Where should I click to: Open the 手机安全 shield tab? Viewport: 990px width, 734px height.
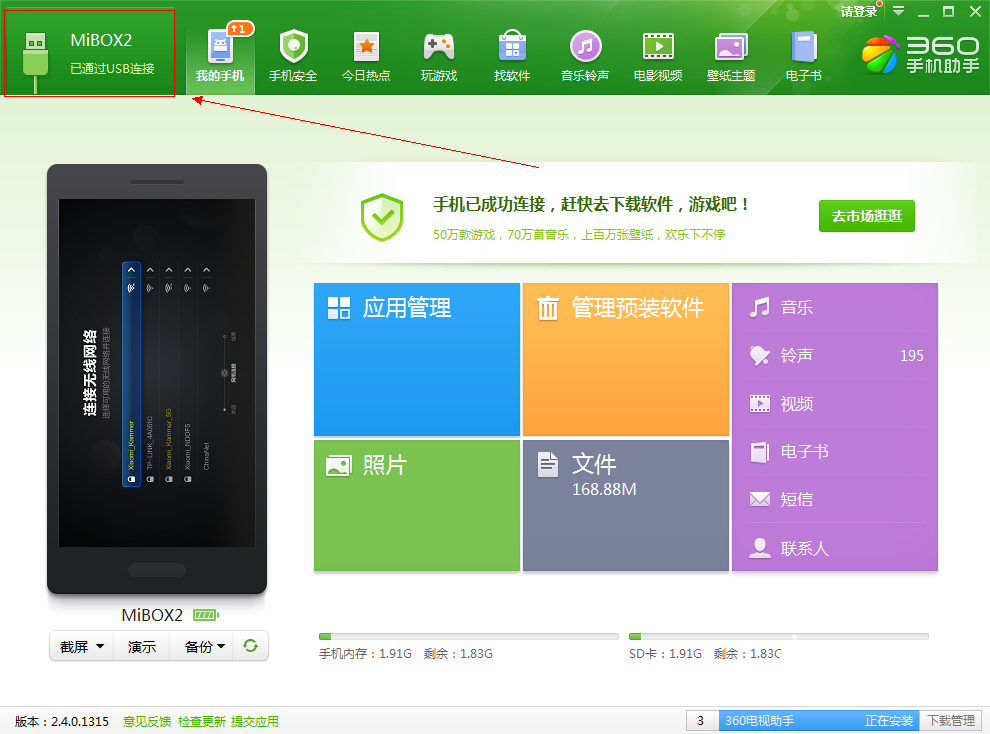(293, 57)
